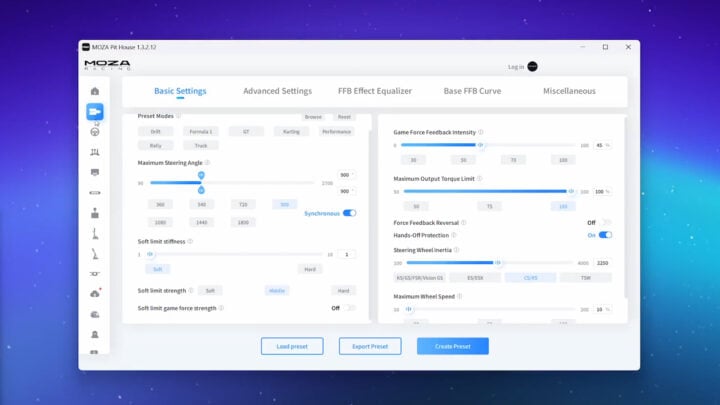Enable Force Feedback Reversal switch
This screenshot has width=720, height=405.
605,222
